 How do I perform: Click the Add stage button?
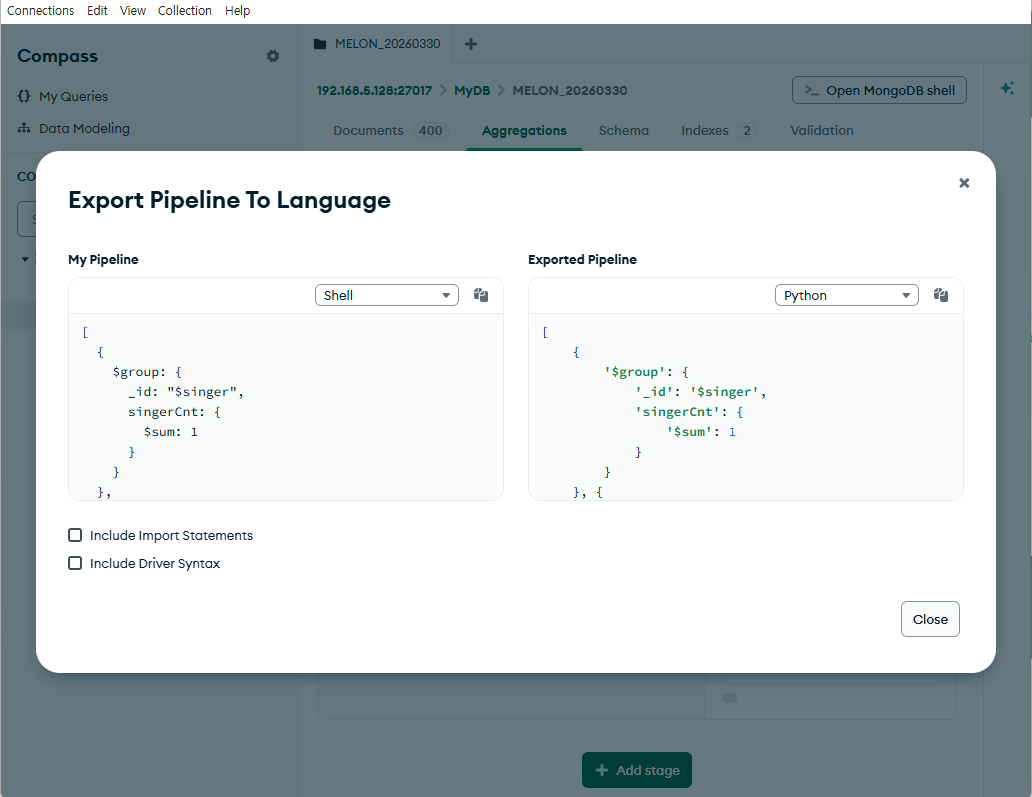point(636,769)
